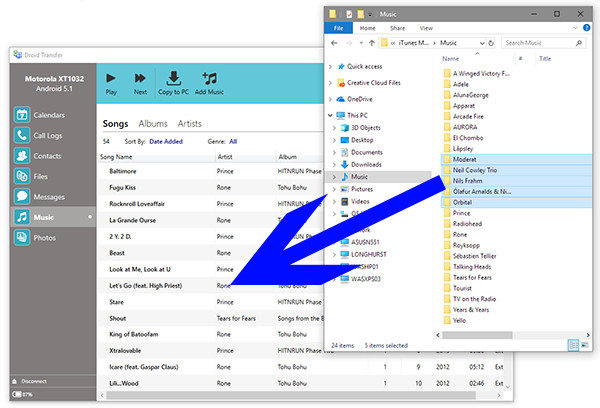Open the Arcade Fire folder
This screenshot has width=600, height=408.
468,116
